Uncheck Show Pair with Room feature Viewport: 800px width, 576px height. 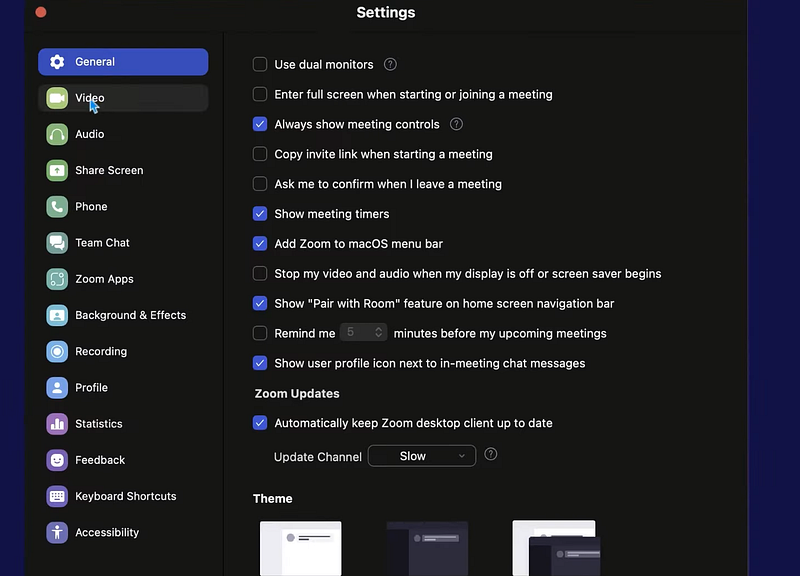(260, 304)
